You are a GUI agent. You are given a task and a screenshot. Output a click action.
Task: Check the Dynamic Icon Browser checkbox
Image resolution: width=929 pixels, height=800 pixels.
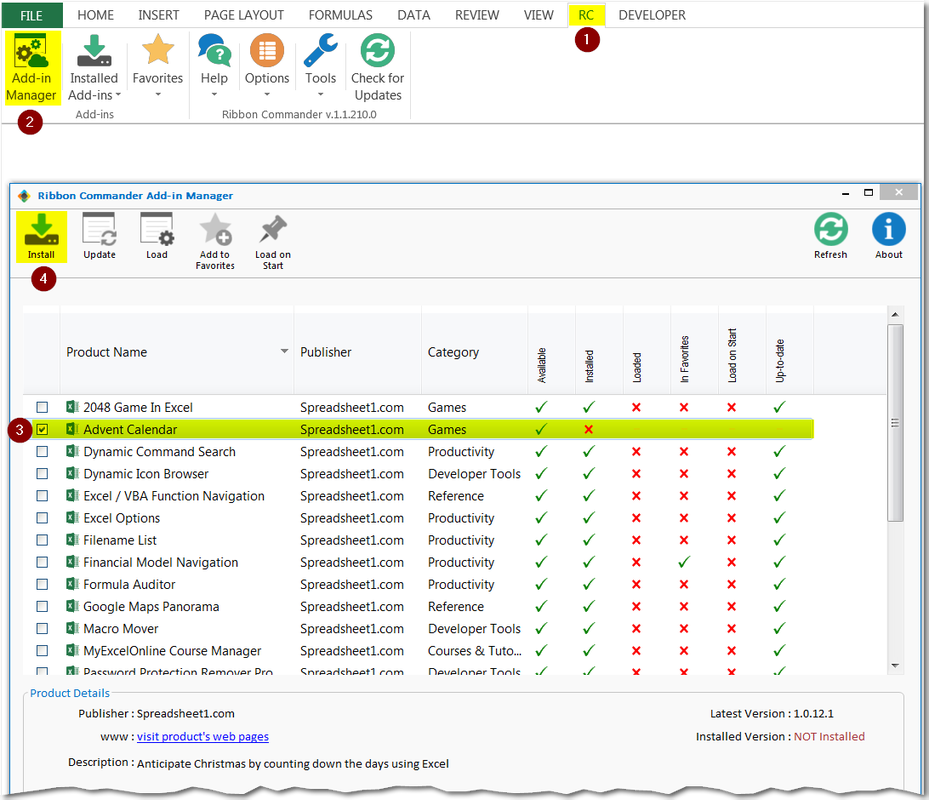(x=42, y=473)
